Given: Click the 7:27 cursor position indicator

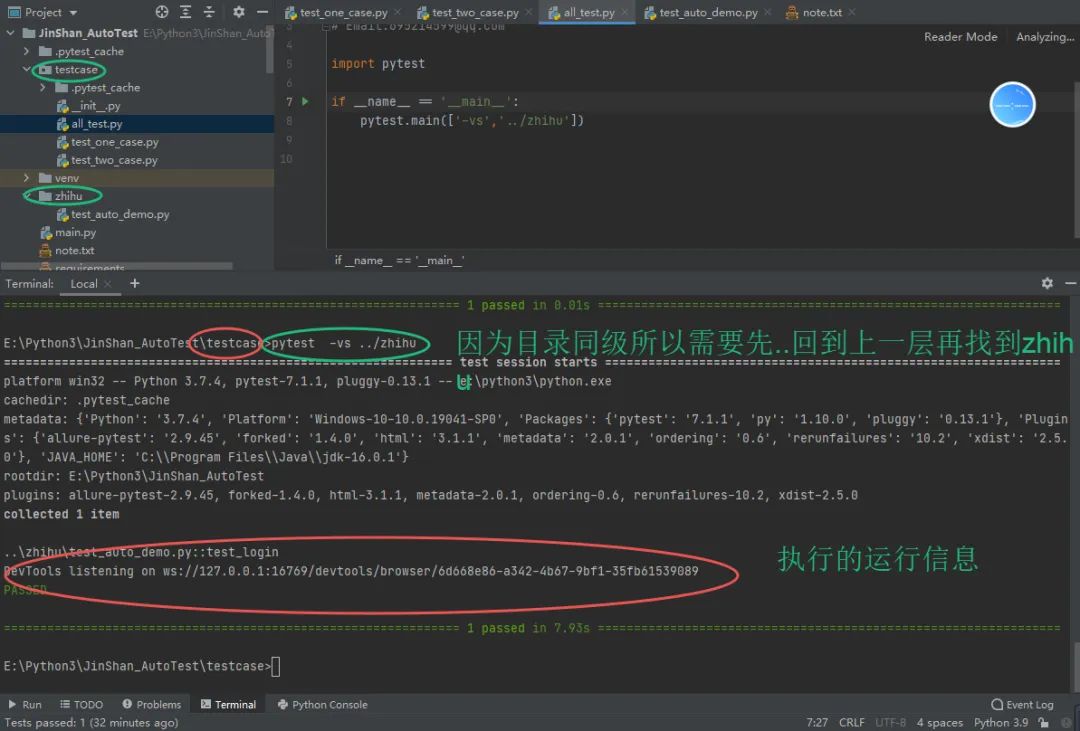Looking at the screenshot, I should tap(817, 722).
